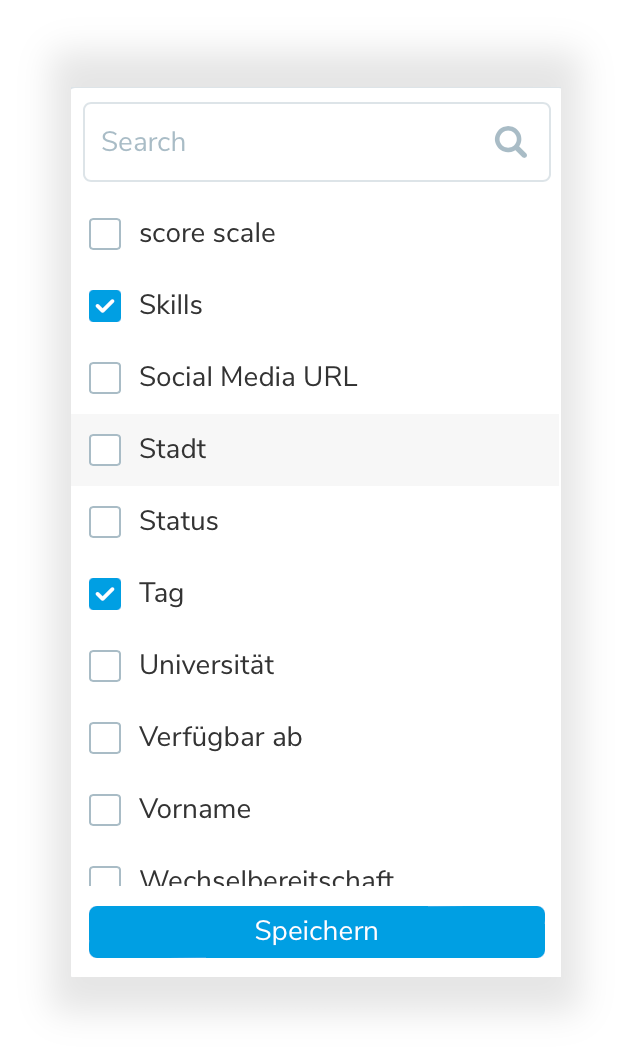Image resolution: width=632 pixels, height=1064 pixels.
Task: Click the Status option text
Action: [179, 521]
